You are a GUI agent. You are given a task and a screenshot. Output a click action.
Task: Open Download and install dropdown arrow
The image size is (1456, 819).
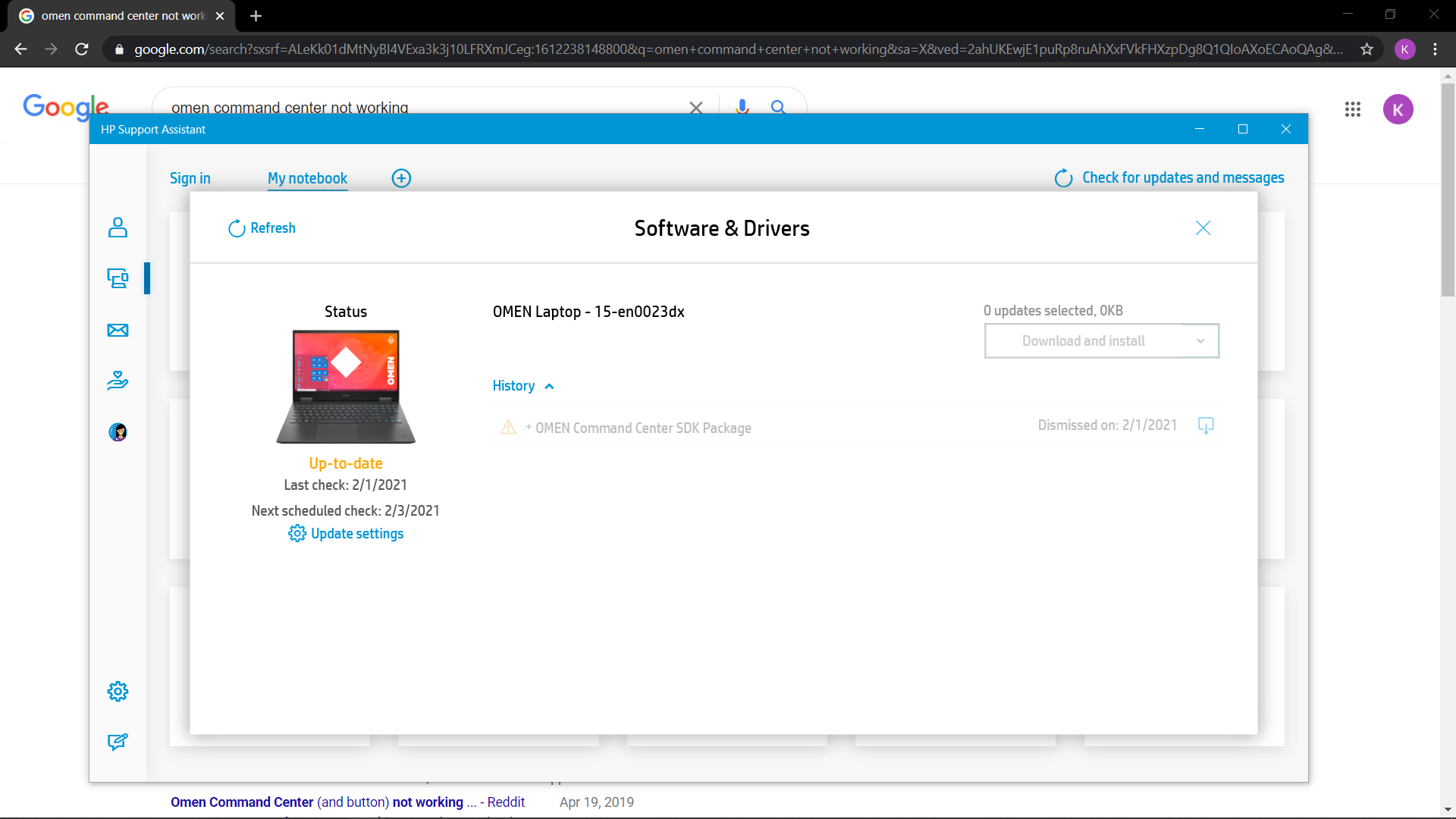point(1200,341)
